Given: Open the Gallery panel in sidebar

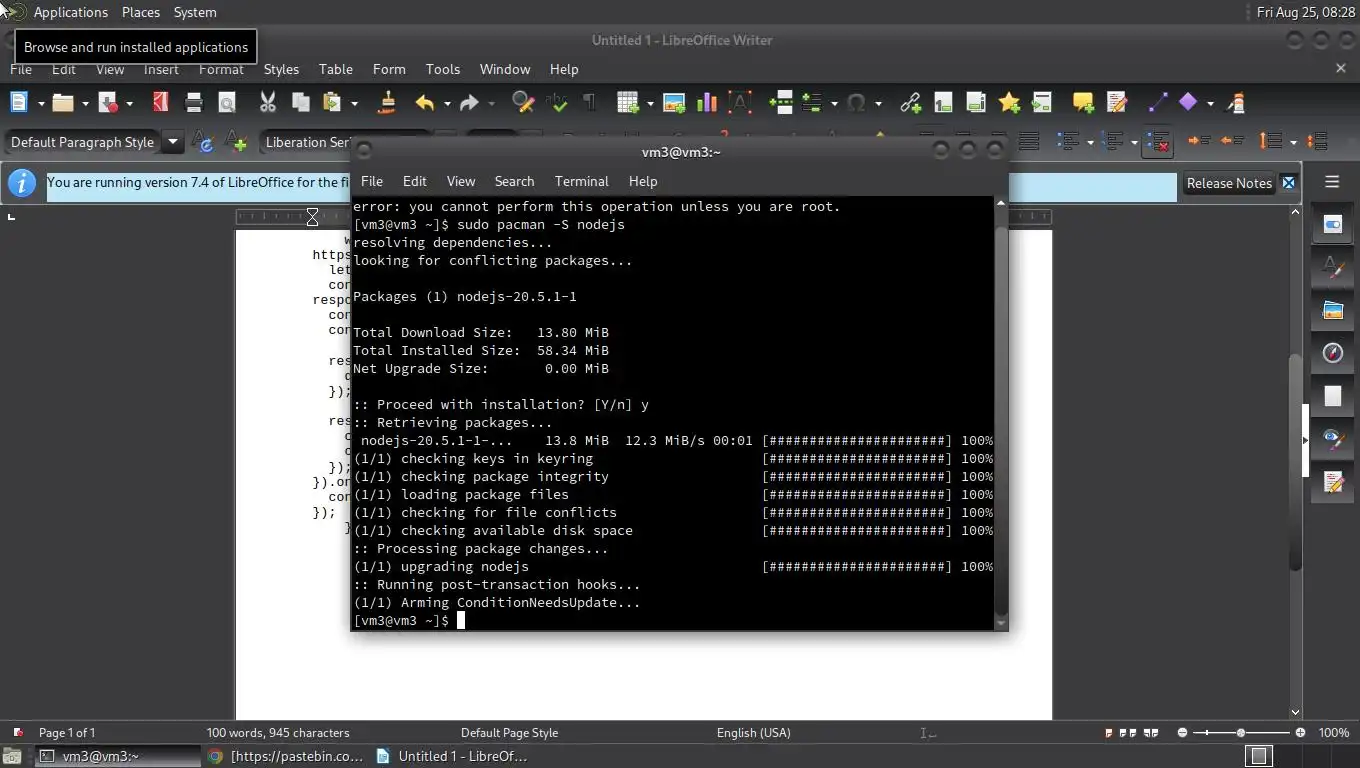Looking at the screenshot, I should pyautogui.click(x=1332, y=310).
